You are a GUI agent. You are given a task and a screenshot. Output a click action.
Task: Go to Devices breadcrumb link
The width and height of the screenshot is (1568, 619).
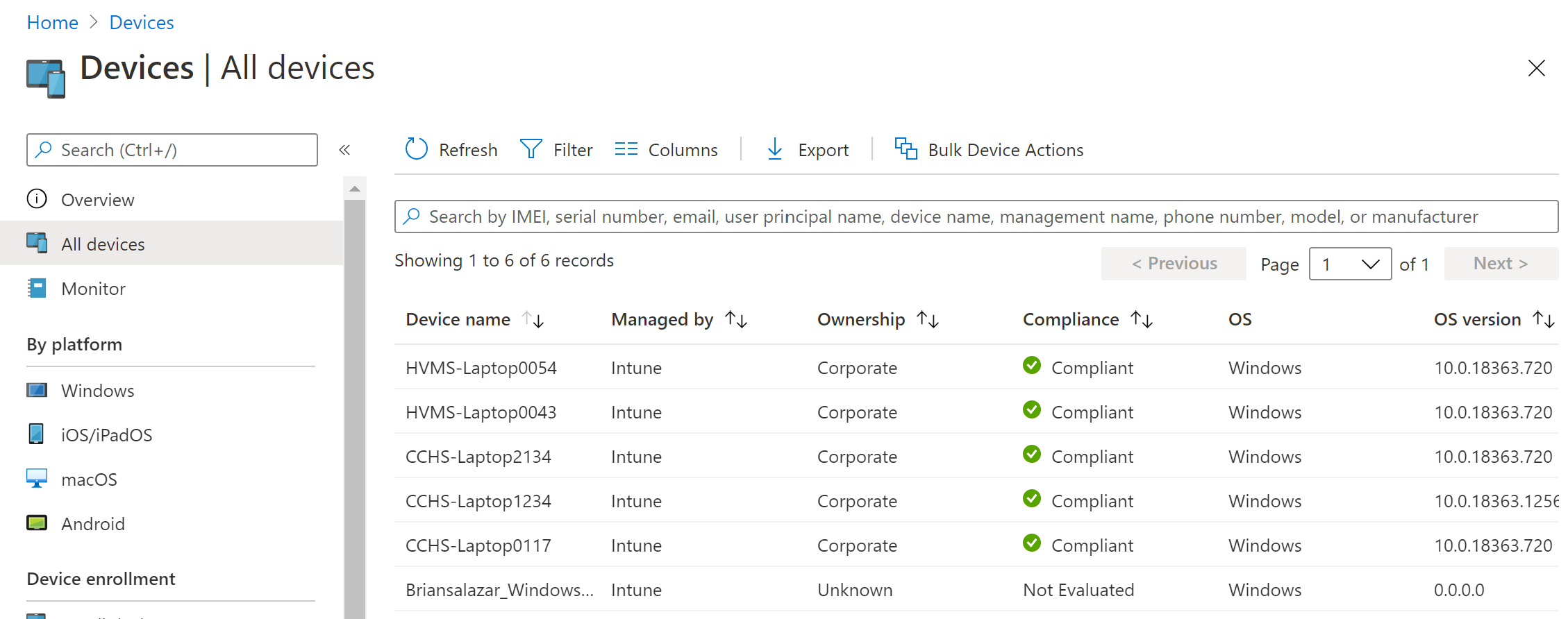(142, 22)
